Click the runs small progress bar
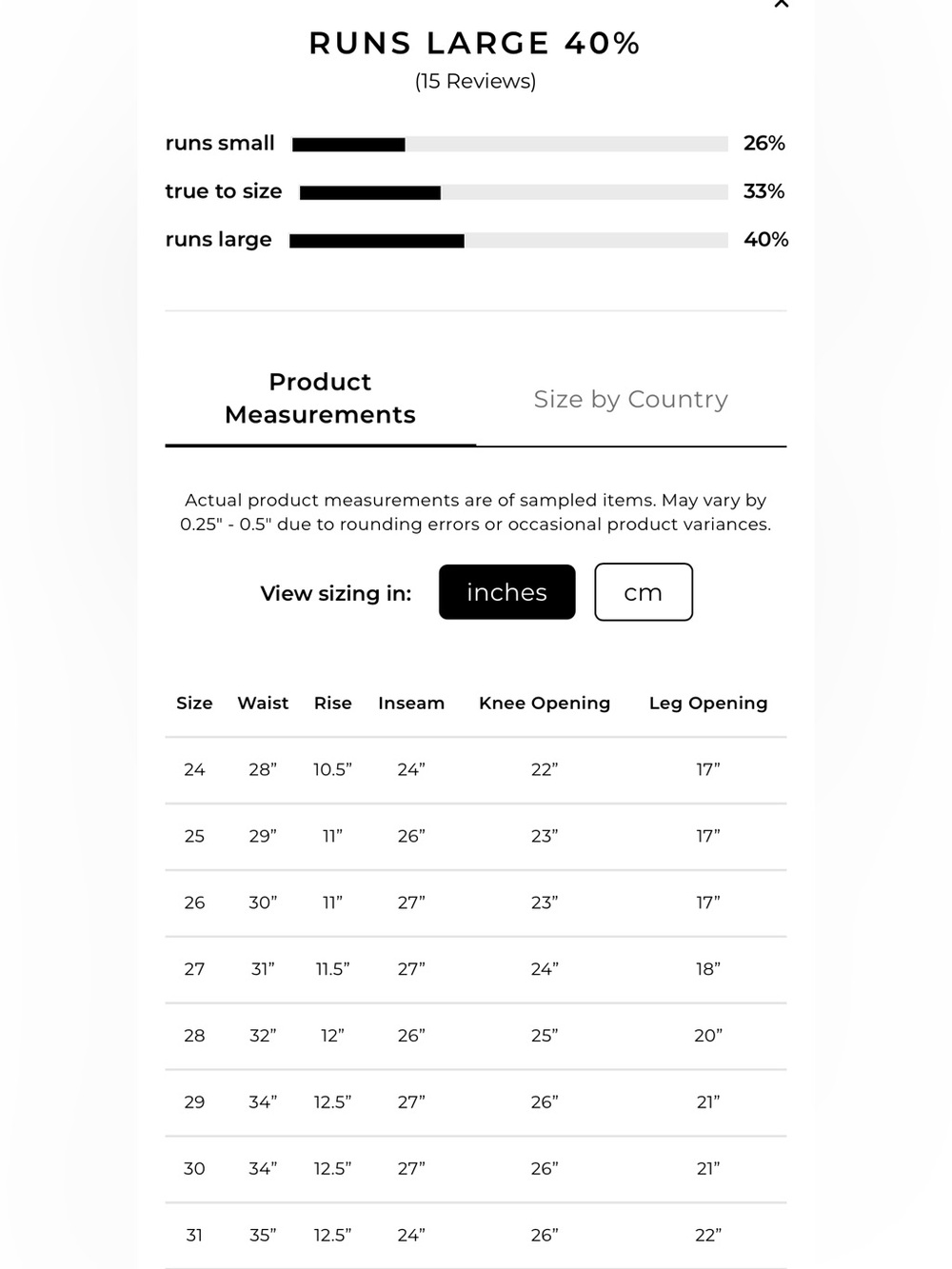The width and height of the screenshot is (952, 1269). point(510,145)
